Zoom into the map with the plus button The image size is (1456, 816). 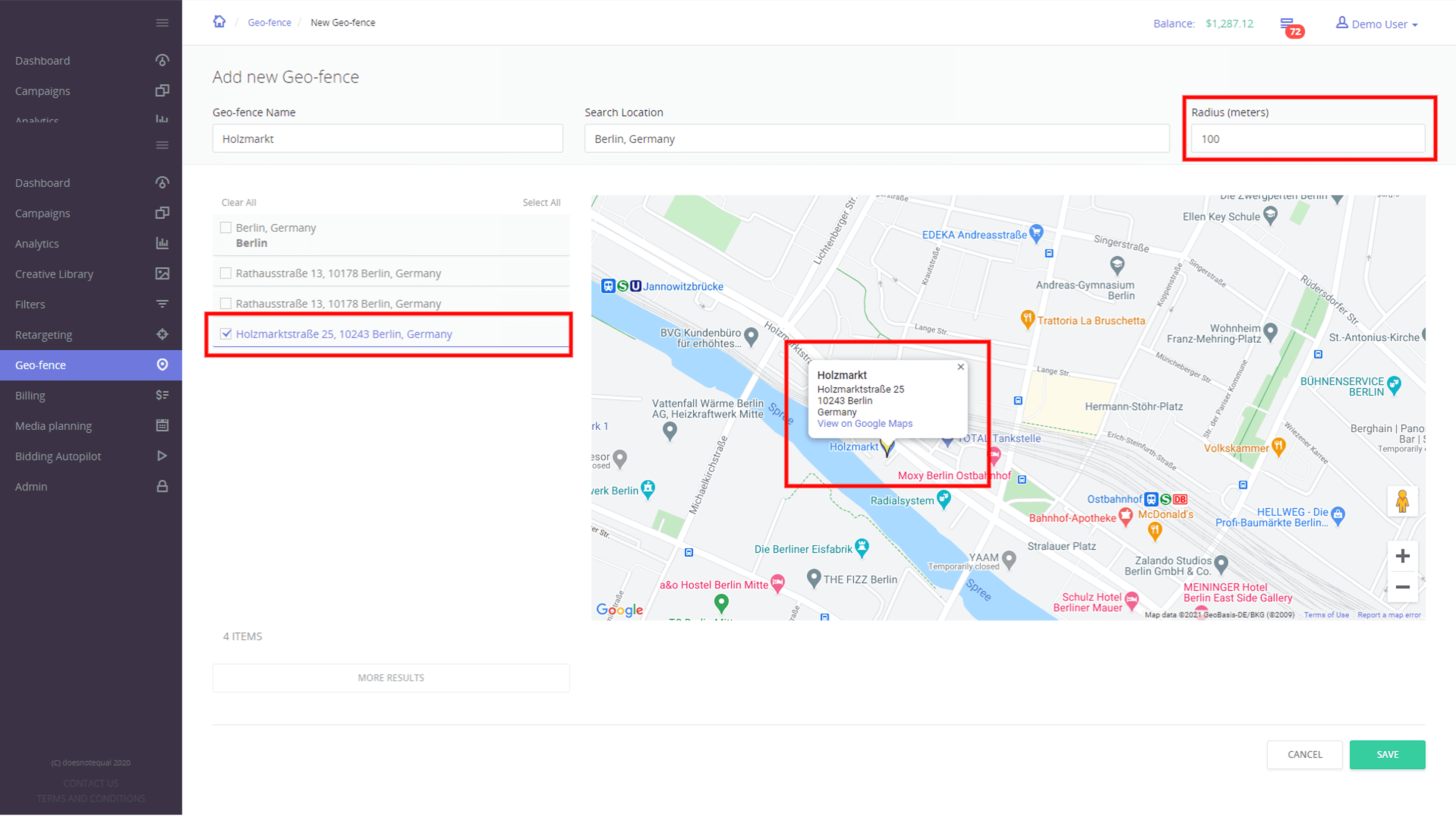click(x=1403, y=555)
